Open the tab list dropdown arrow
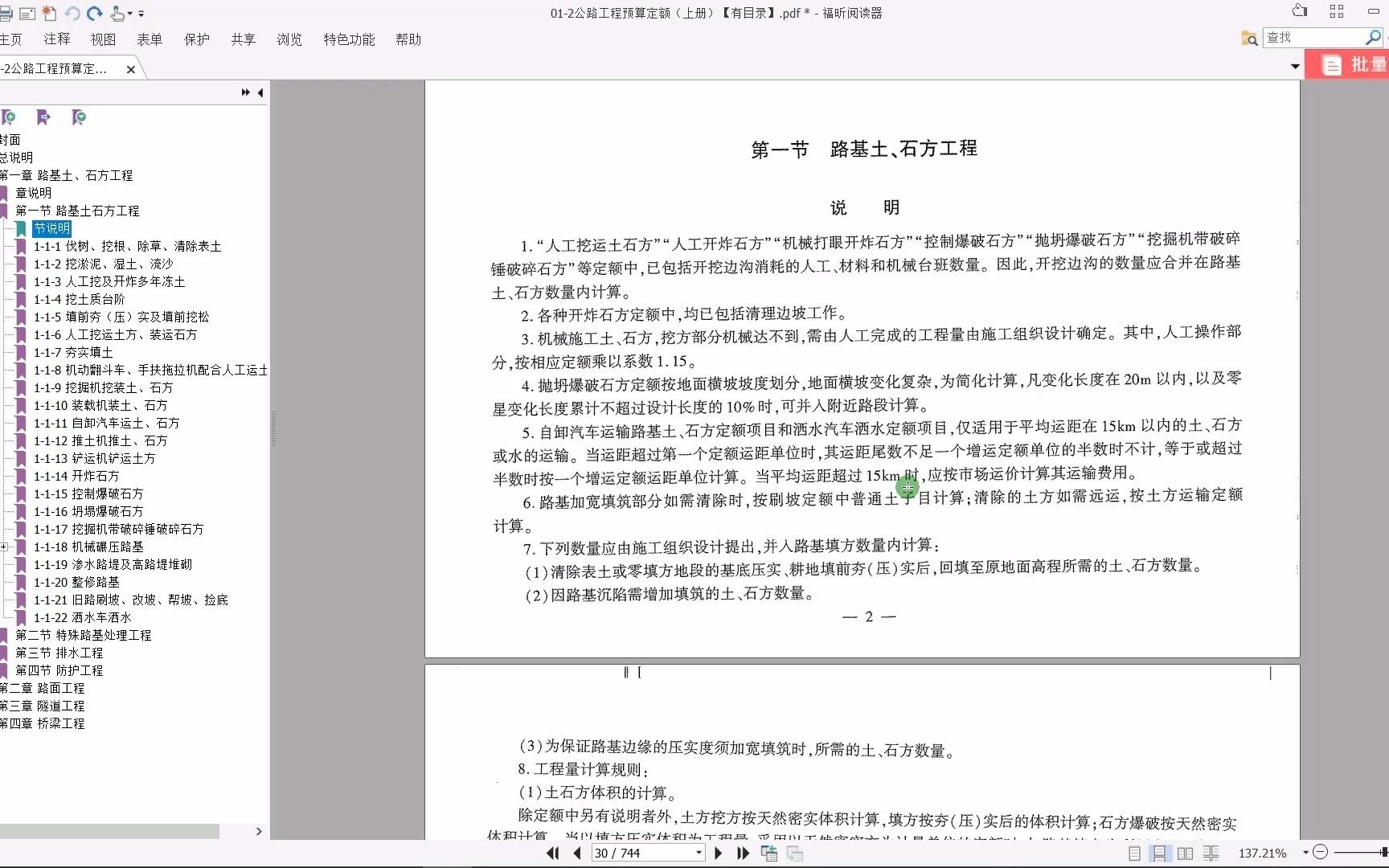 [x=1295, y=67]
